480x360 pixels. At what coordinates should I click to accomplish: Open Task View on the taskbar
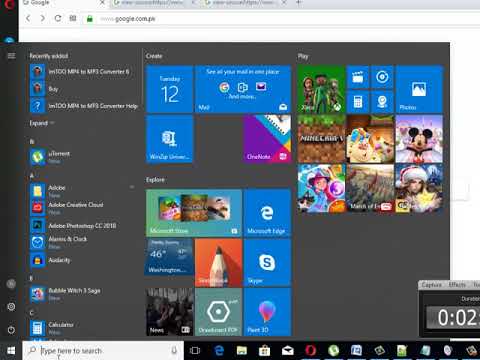click(195, 351)
